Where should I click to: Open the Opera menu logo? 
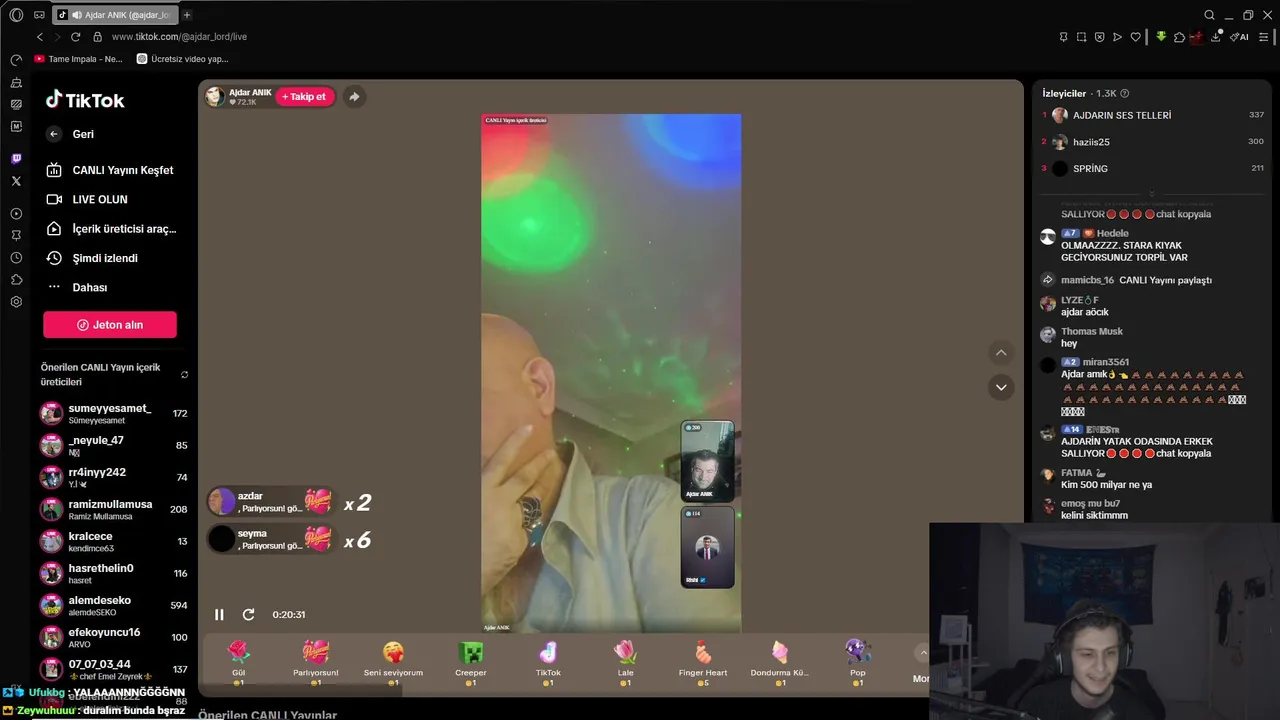pyautogui.click(x=16, y=15)
